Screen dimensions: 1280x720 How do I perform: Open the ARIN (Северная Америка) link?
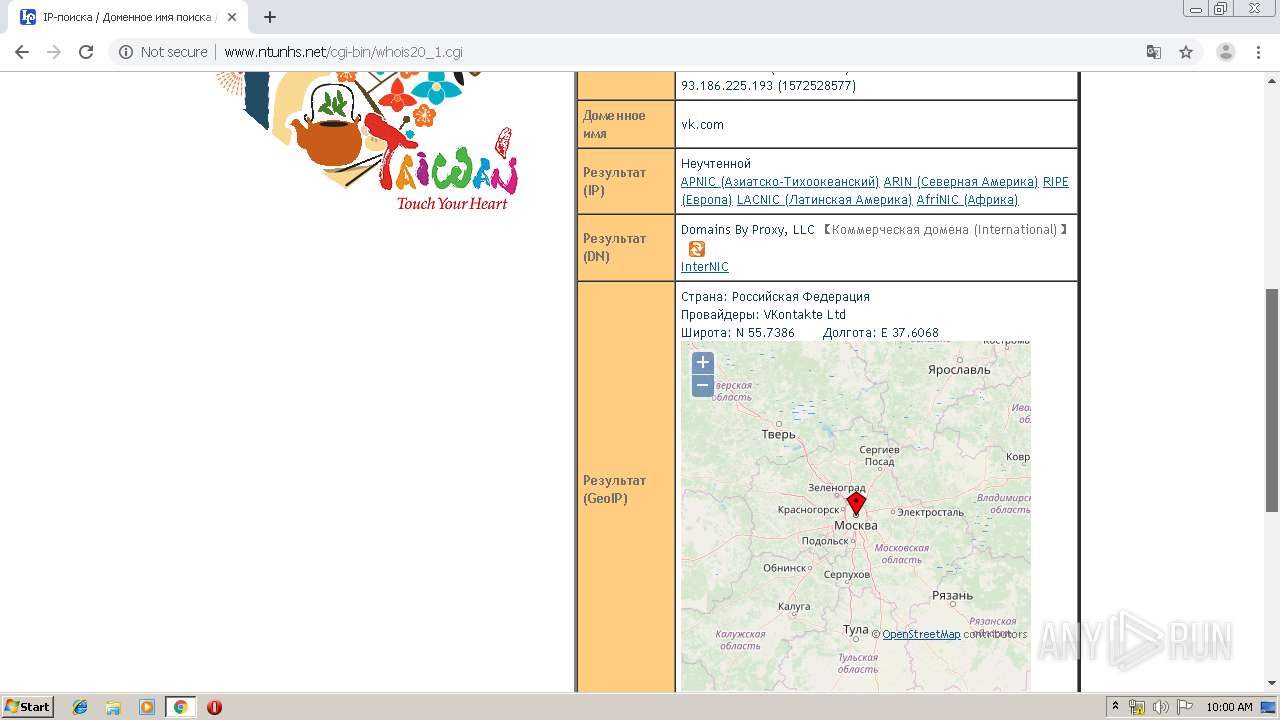[961, 182]
